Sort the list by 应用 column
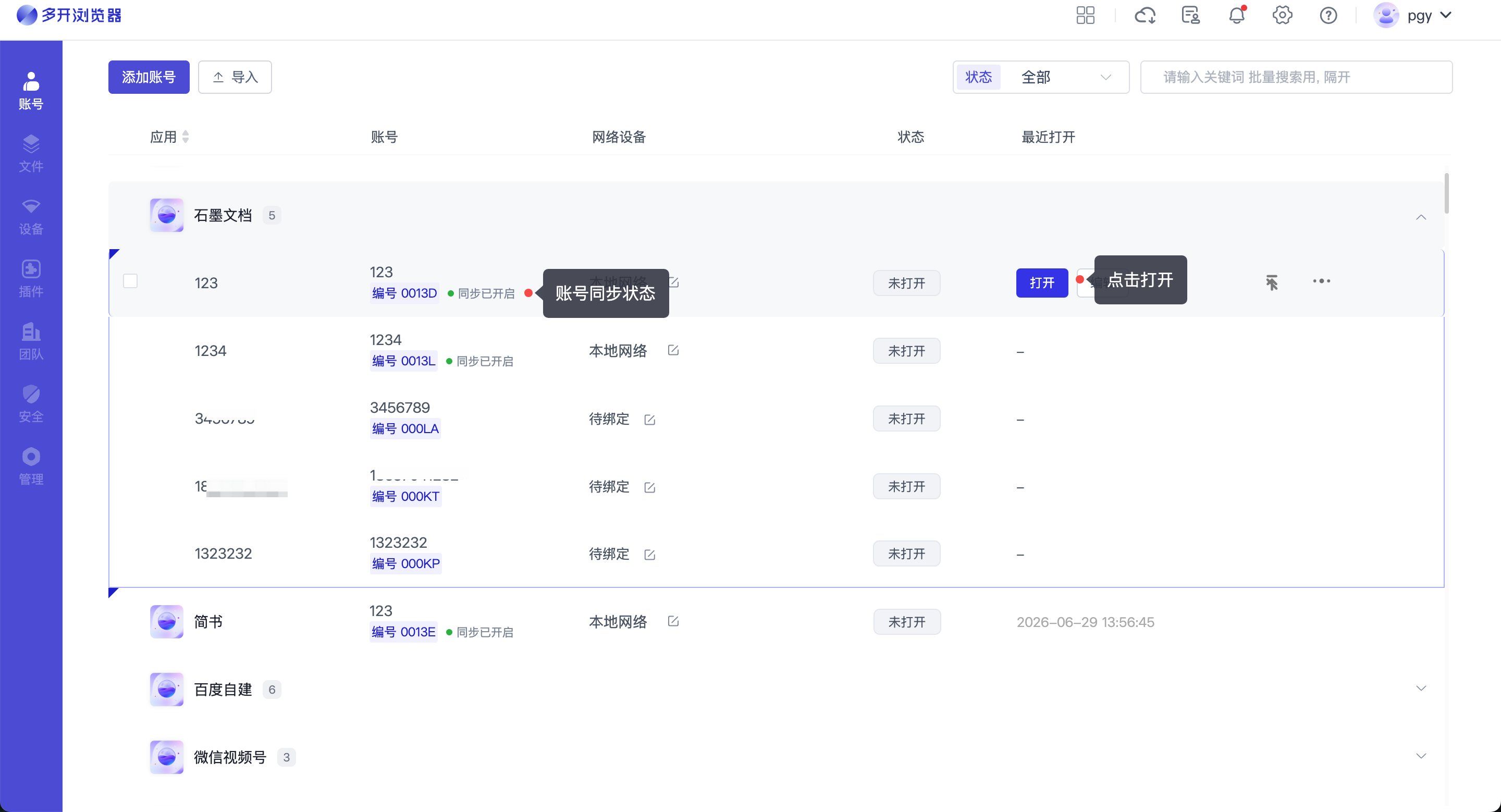The height and width of the screenshot is (812, 1501). point(169,137)
